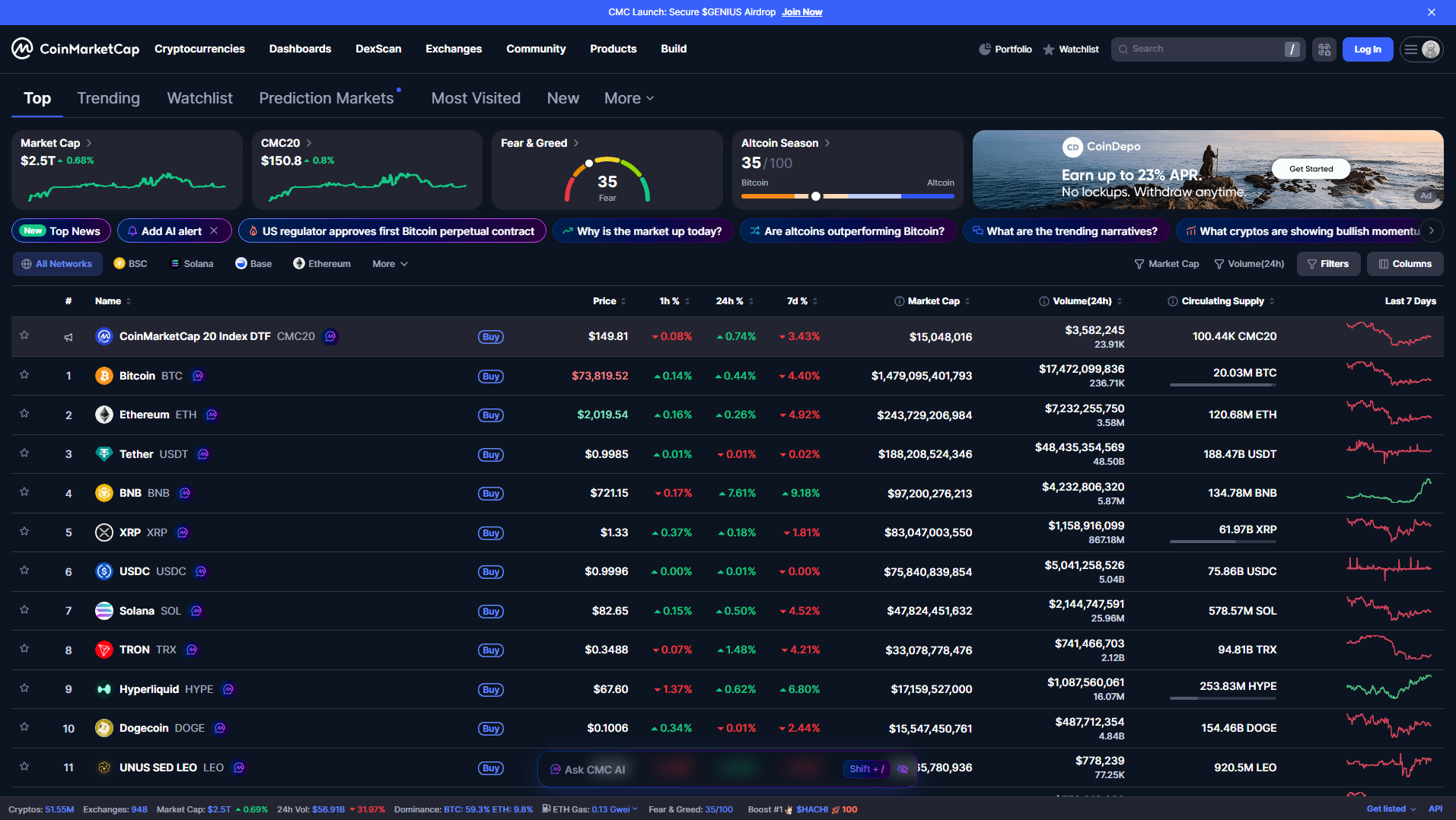The height and width of the screenshot is (820, 1456).
Task: Click the QR code app icon
Action: [1324, 49]
